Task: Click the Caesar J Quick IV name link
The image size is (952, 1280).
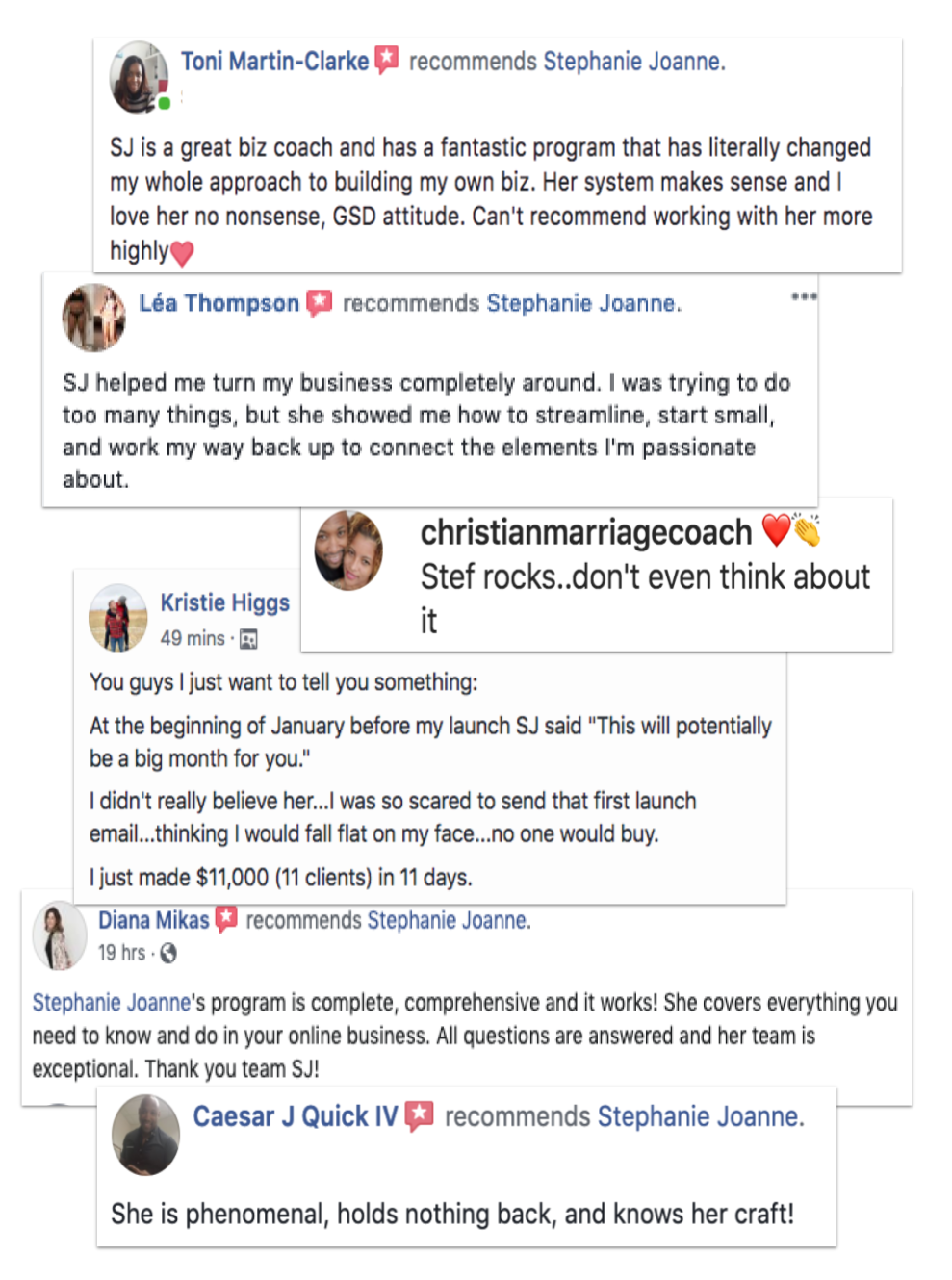Action: [x=295, y=1116]
